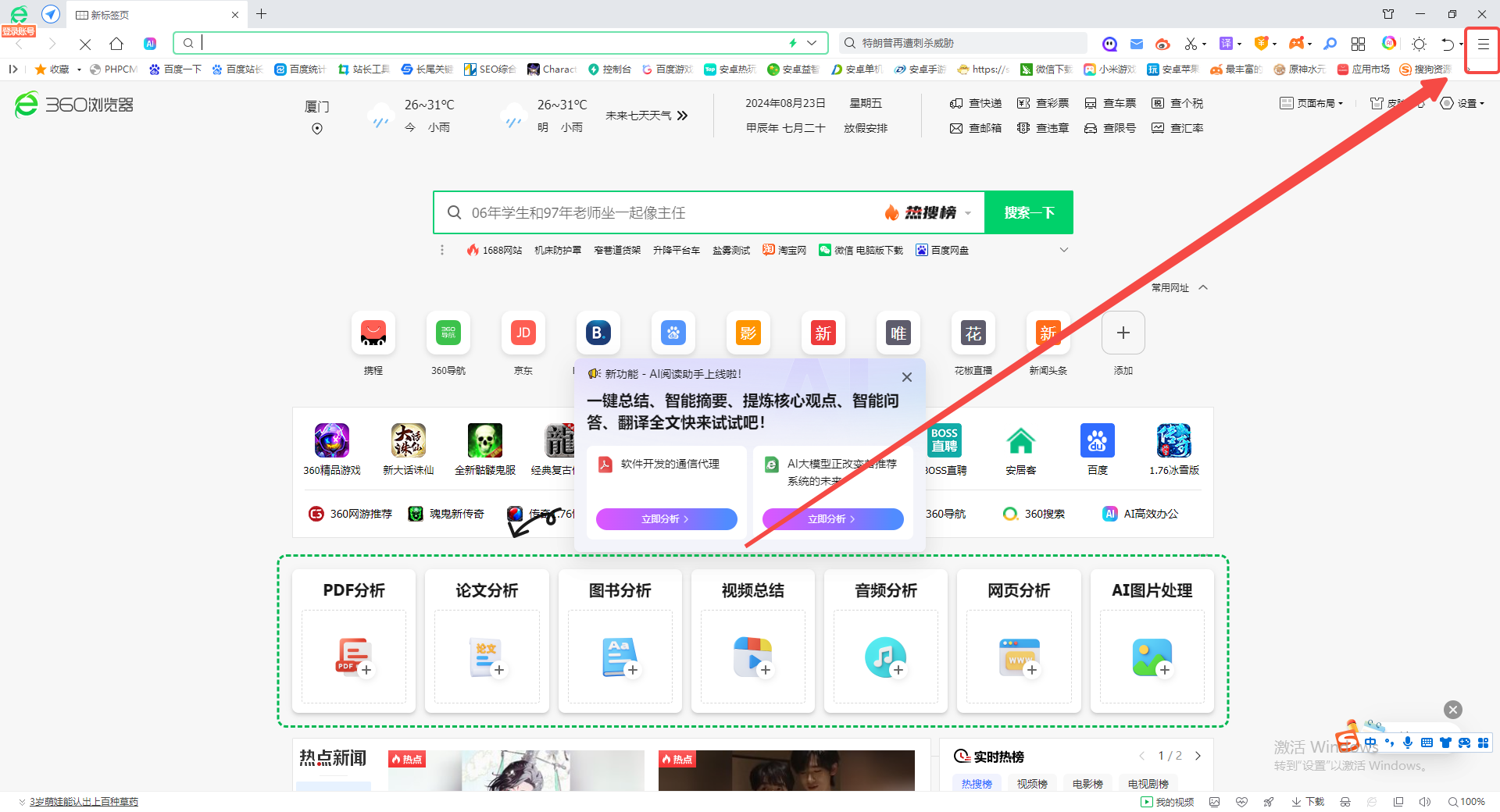This screenshot has height=812, width=1500.
Task: Collapse the 常用网址 section
Action: tap(1203, 287)
